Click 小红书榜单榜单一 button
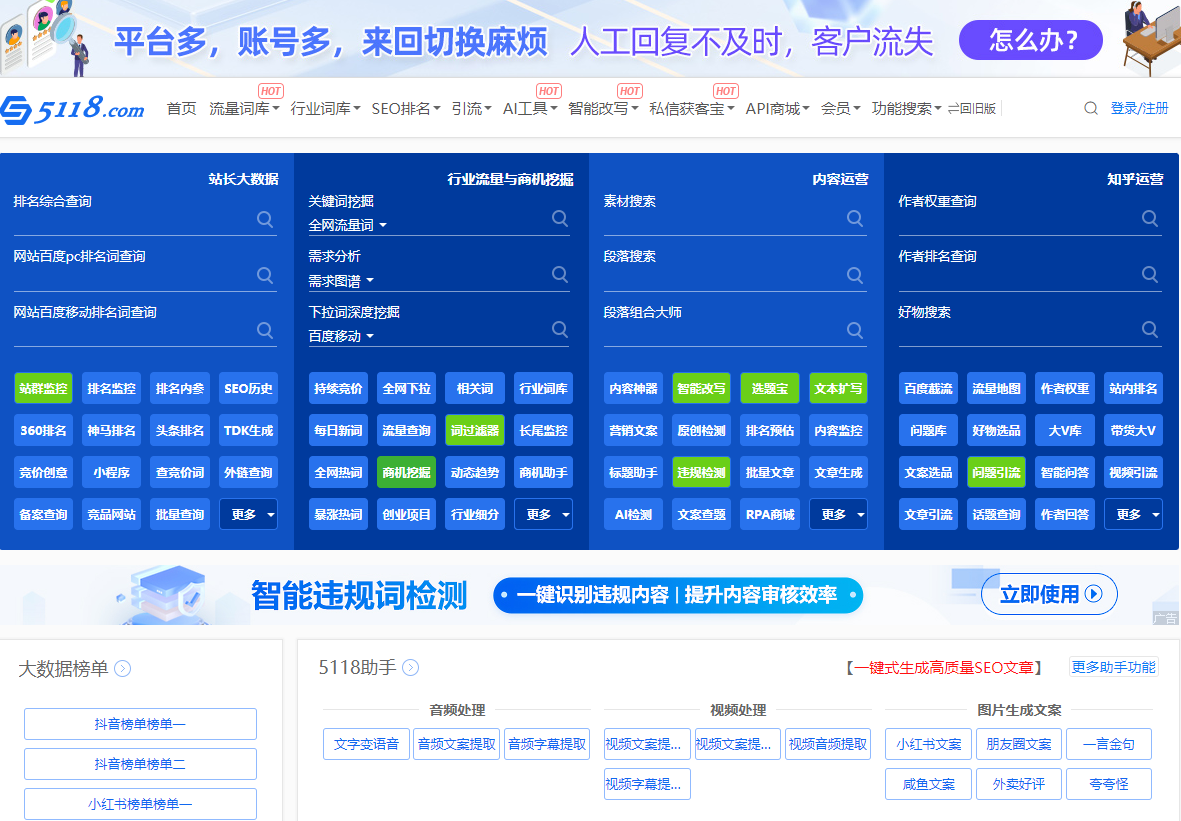This screenshot has width=1181, height=821. point(140,804)
